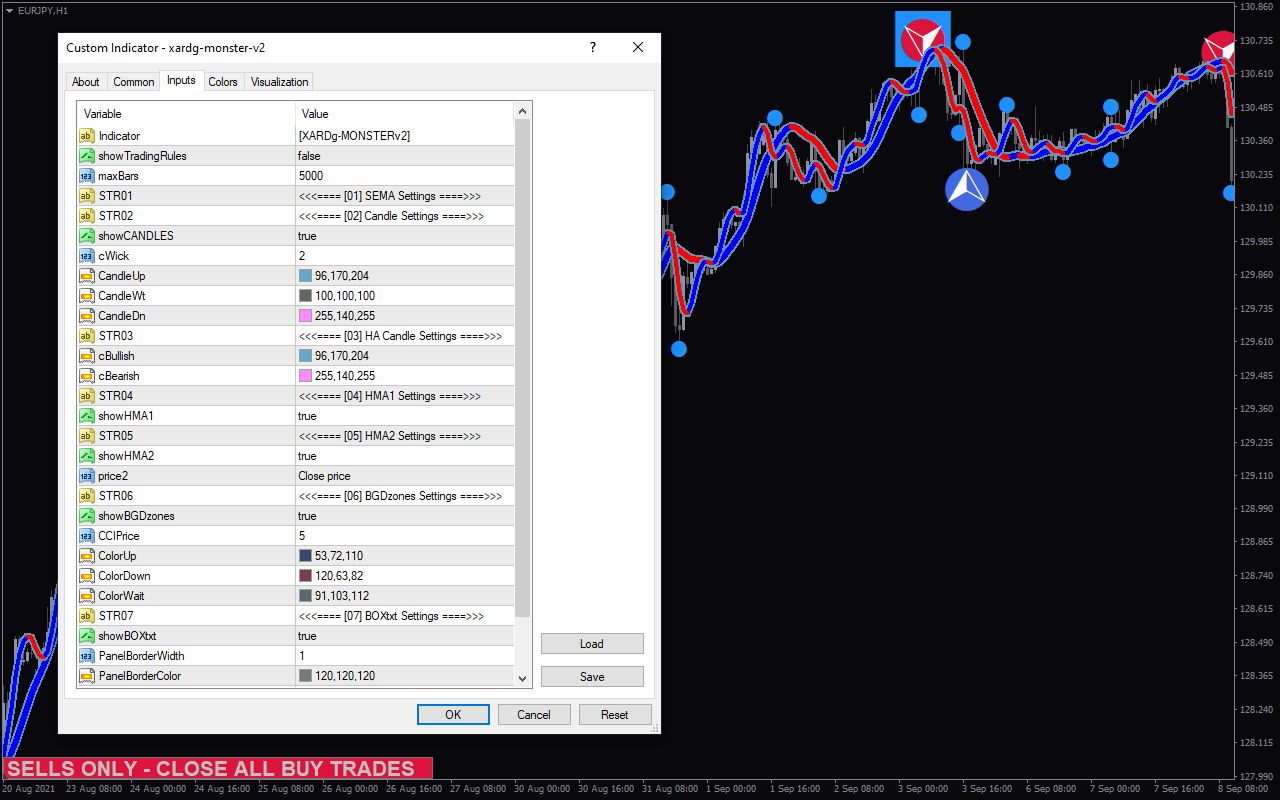
Task: Click the showBOXtxt boolean icon
Action: tap(86, 636)
